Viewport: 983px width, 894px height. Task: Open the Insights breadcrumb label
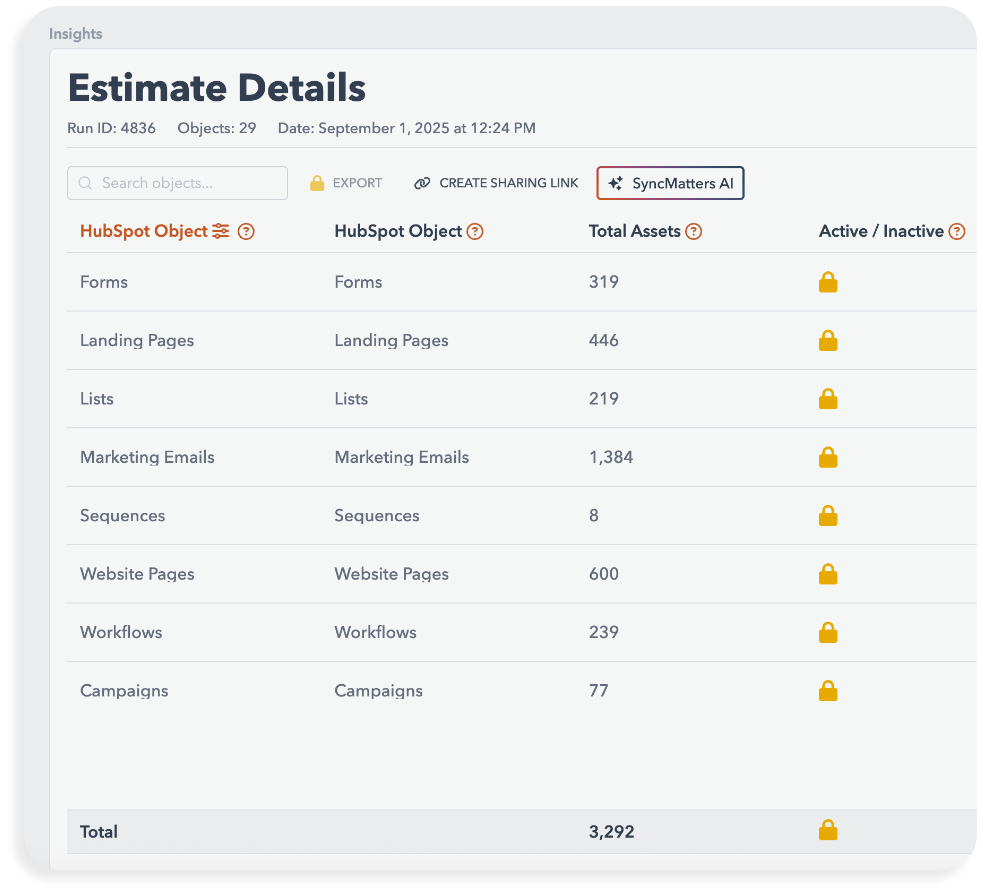tap(76, 34)
